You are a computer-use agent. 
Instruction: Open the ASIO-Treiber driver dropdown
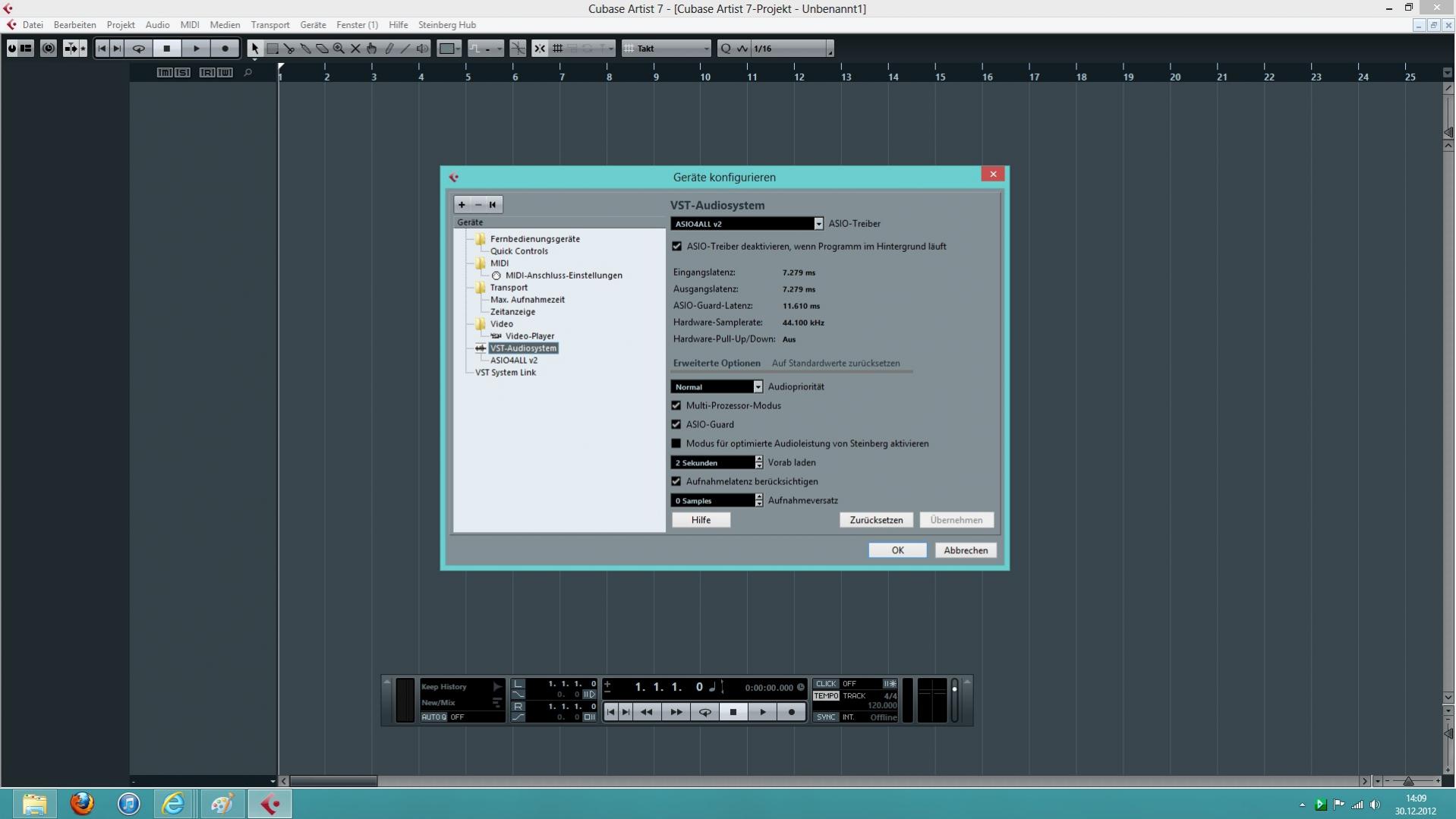click(x=747, y=224)
